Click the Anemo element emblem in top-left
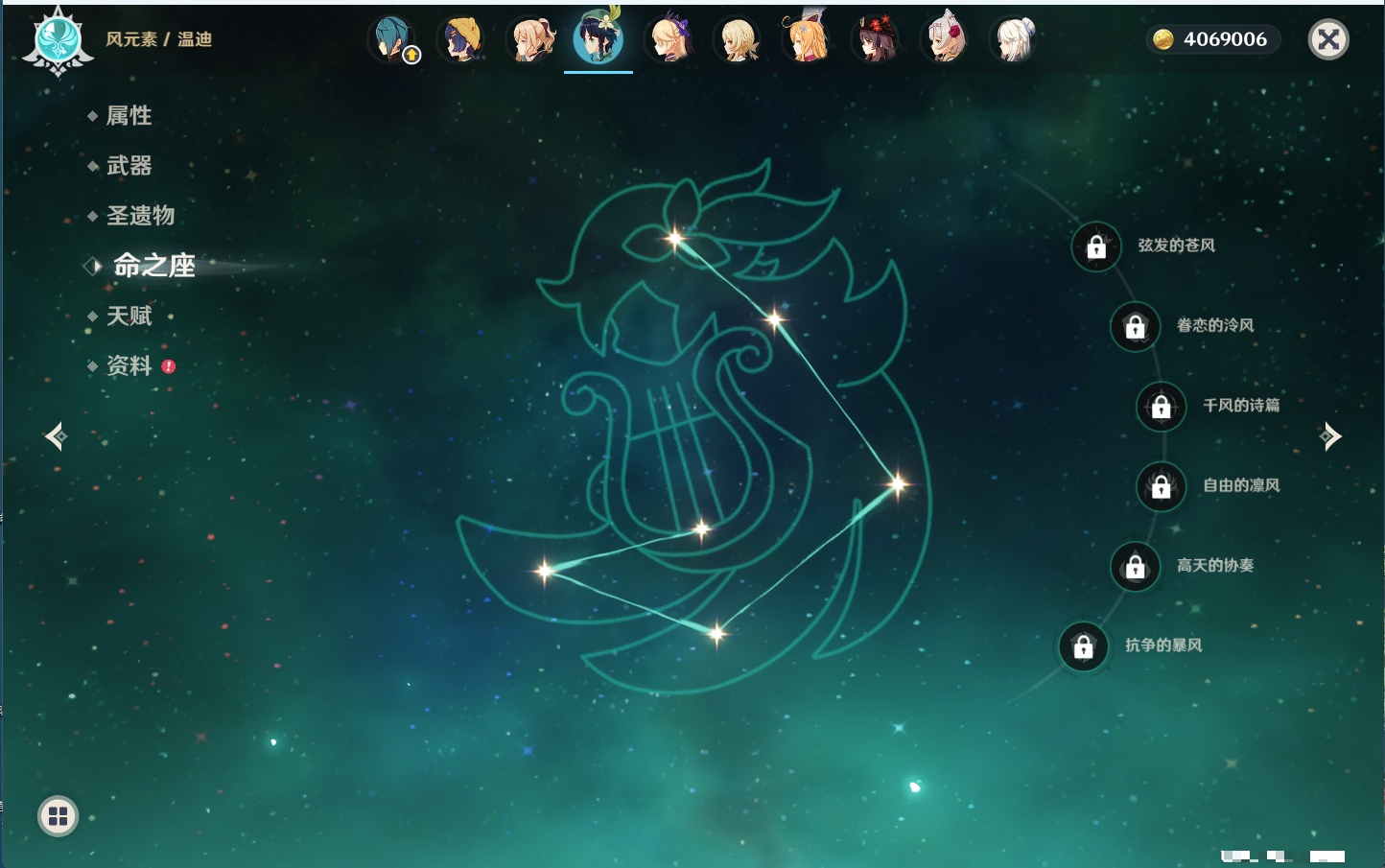Viewport: 1385px width, 868px height. pos(58,40)
